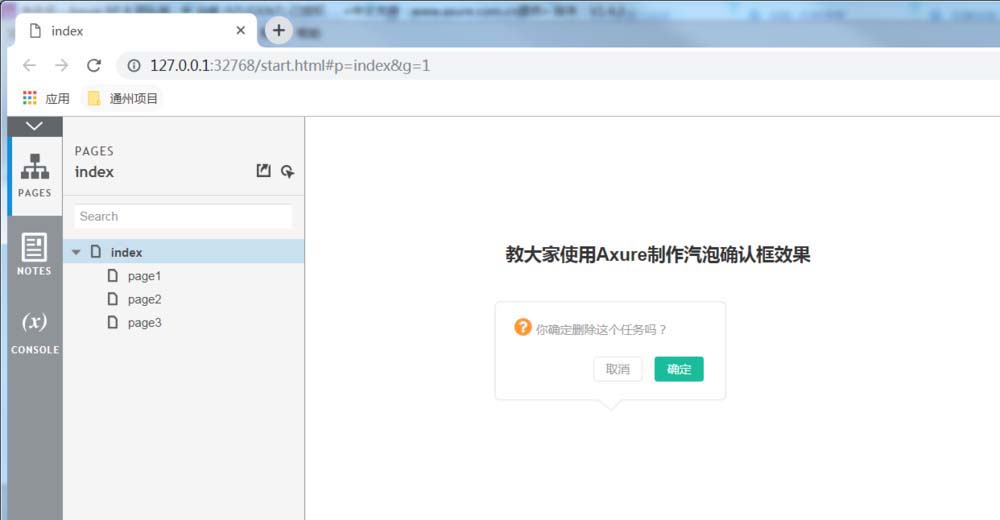Click the orange question mark icon
The width and height of the screenshot is (1000, 520).
[522, 327]
